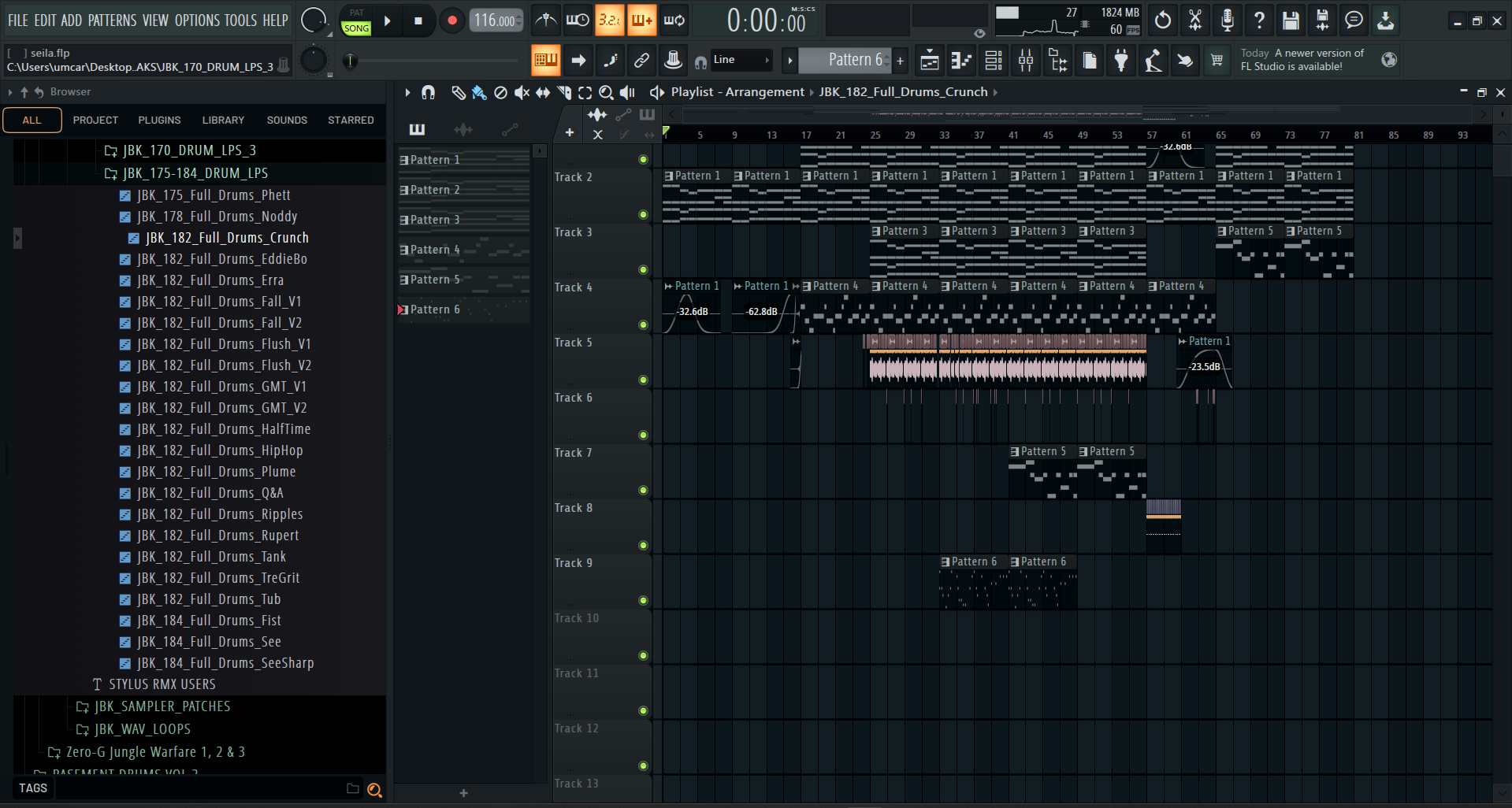Add new pattern with plus button
The width and height of the screenshot is (1512, 808).
[x=900, y=60]
